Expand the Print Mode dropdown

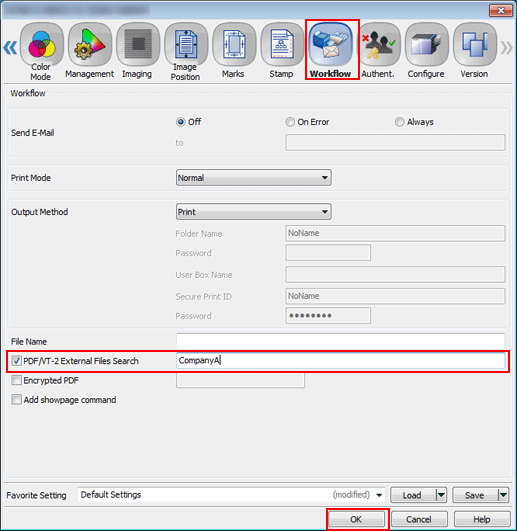coord(254,178)
